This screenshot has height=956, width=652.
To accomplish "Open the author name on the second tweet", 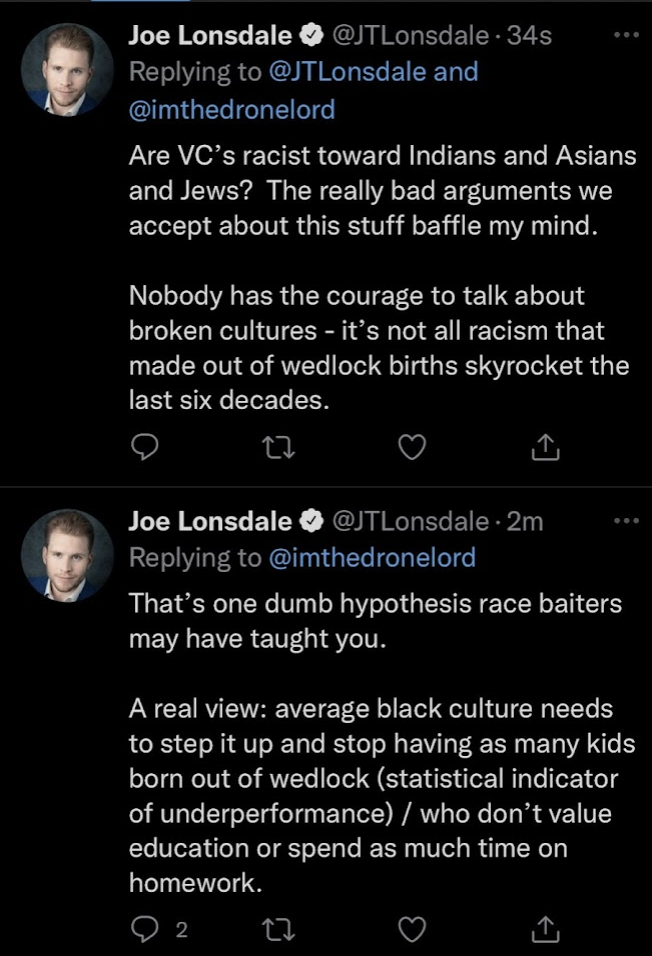I will pos(210,521).
